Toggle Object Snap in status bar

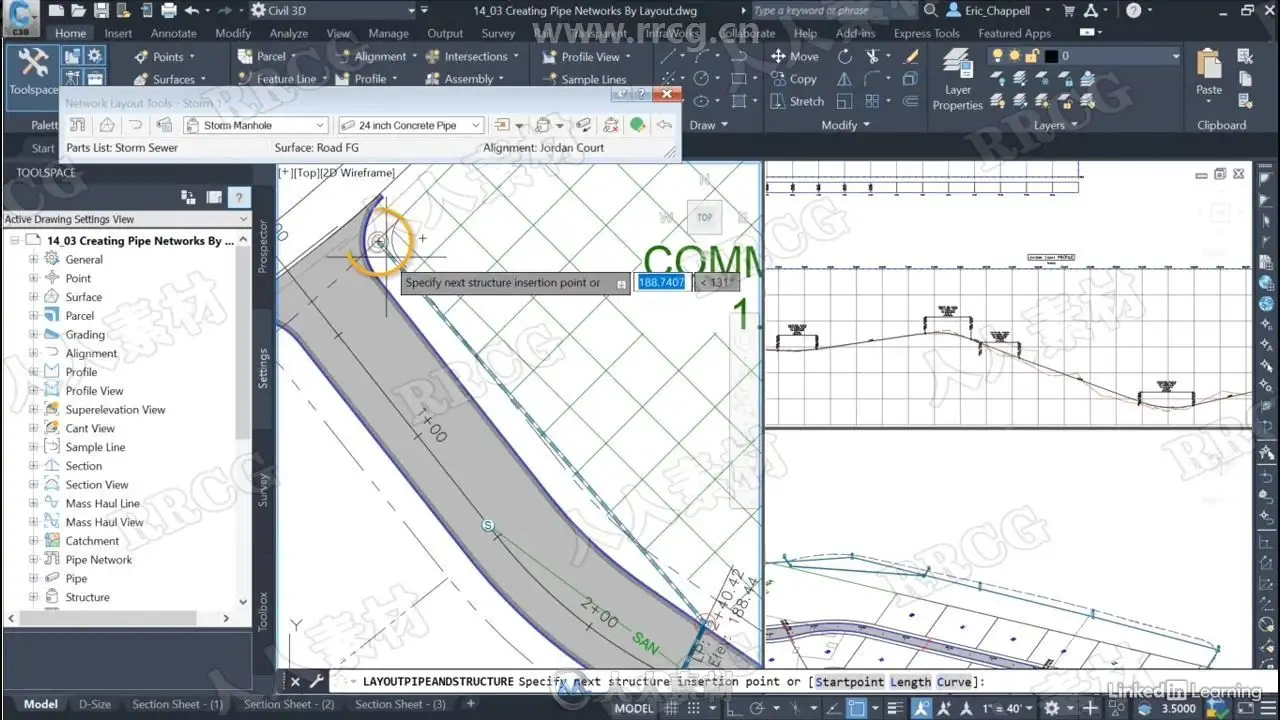(857, 708)
